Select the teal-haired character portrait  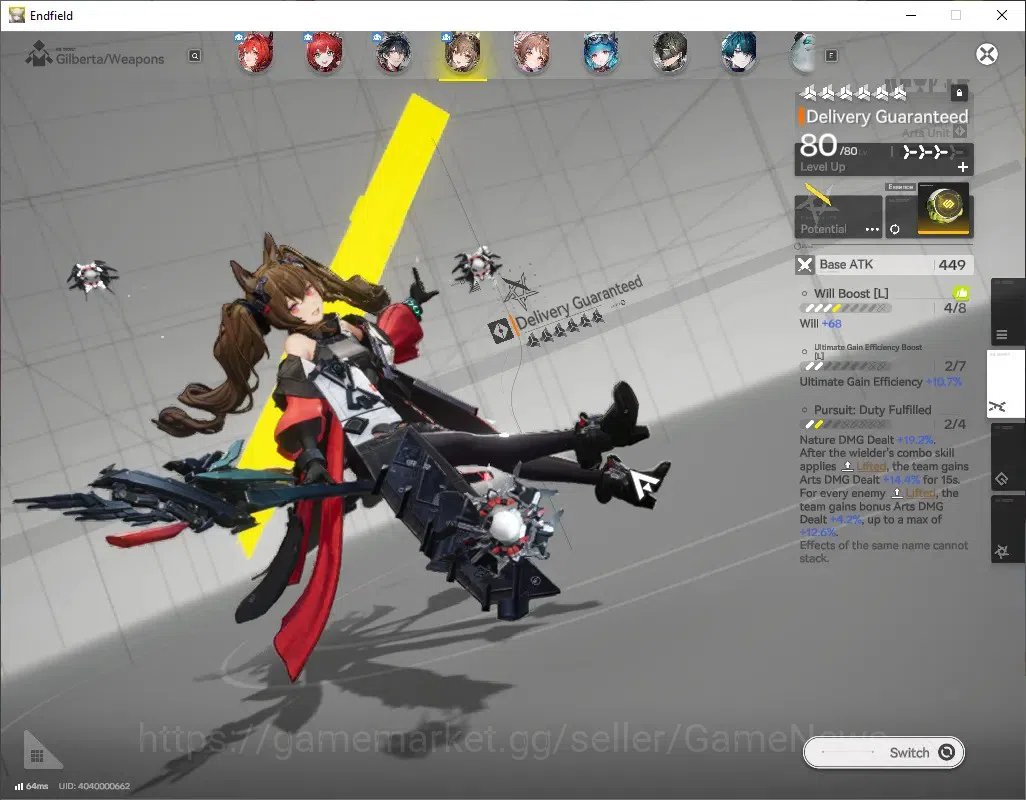pyautogui.click(x=739, y=53)
